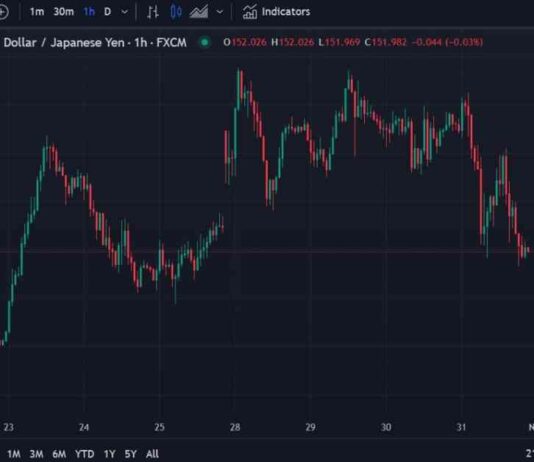Switch to the D daily timeframe
This screenshot has width=534, height=462.
tap(107, 12)
